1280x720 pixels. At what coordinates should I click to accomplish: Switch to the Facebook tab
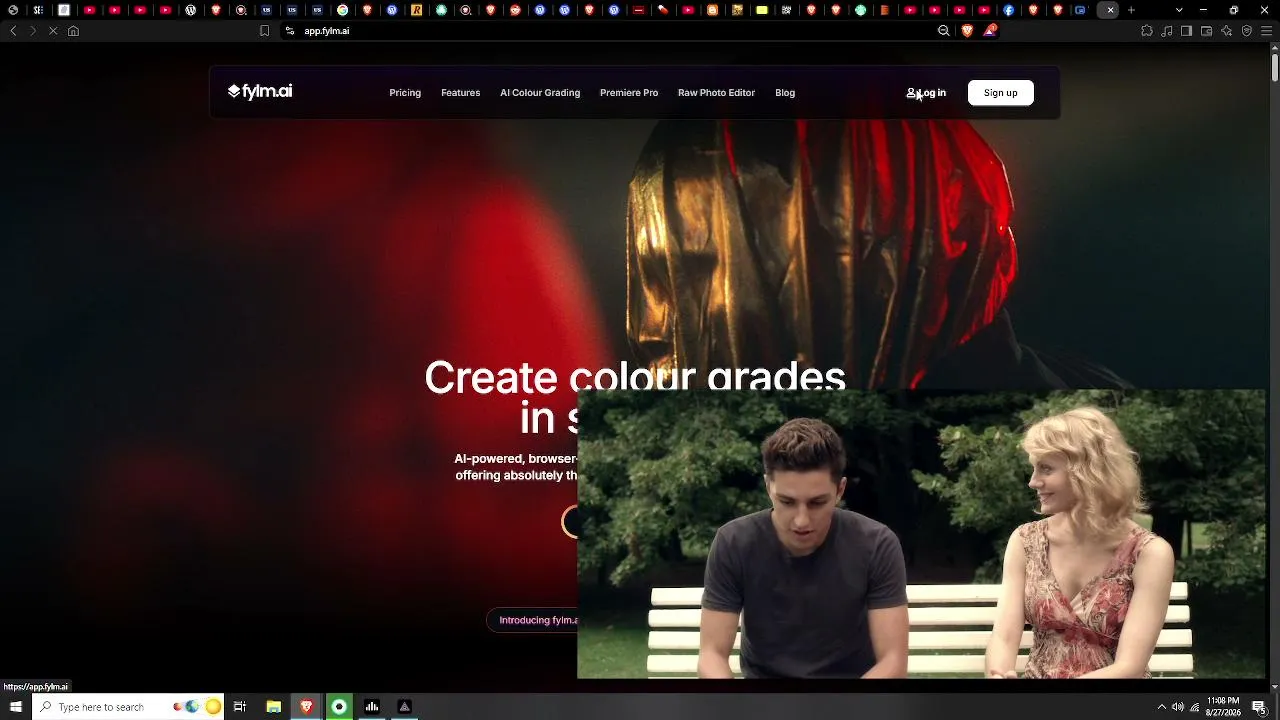point(1009,10)
